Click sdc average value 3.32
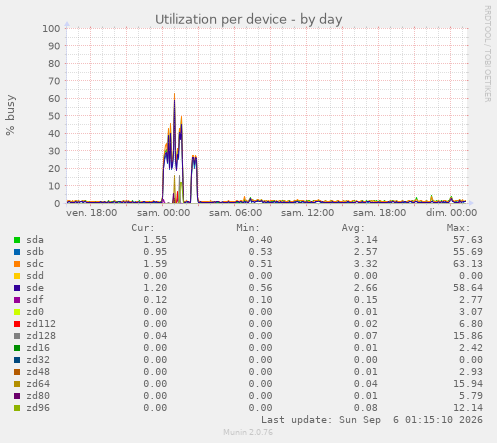Viewport: 497px width, 443px height. (x=366, y=264)
